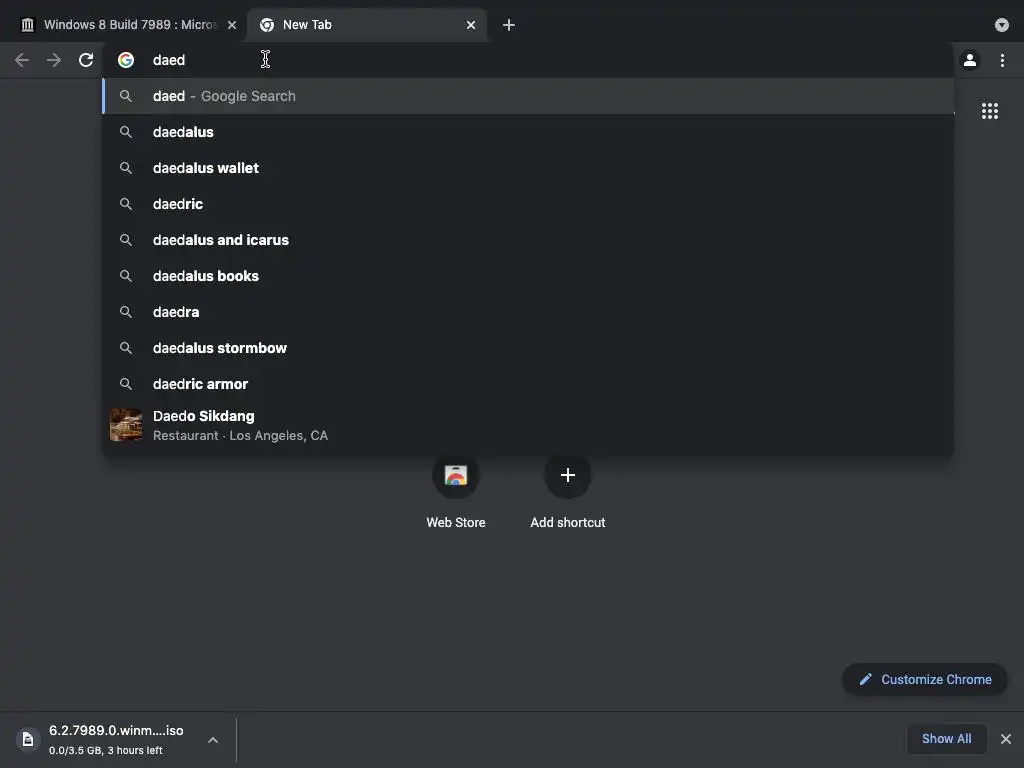Open the Web Store shortcut
The image size is (1024, 768).
pyautogui.click(x=456, y=493)
